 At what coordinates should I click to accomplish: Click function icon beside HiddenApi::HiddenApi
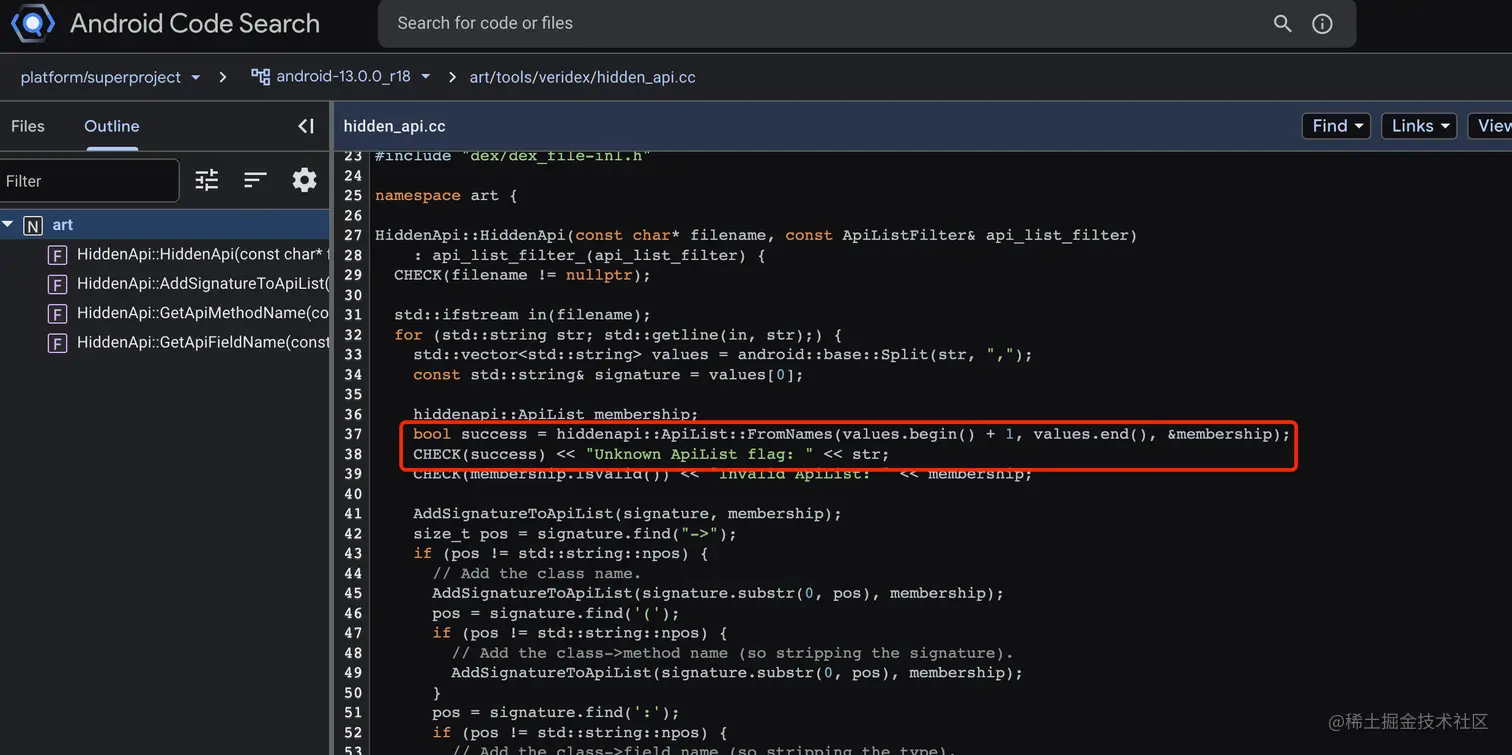click(58, 255)
